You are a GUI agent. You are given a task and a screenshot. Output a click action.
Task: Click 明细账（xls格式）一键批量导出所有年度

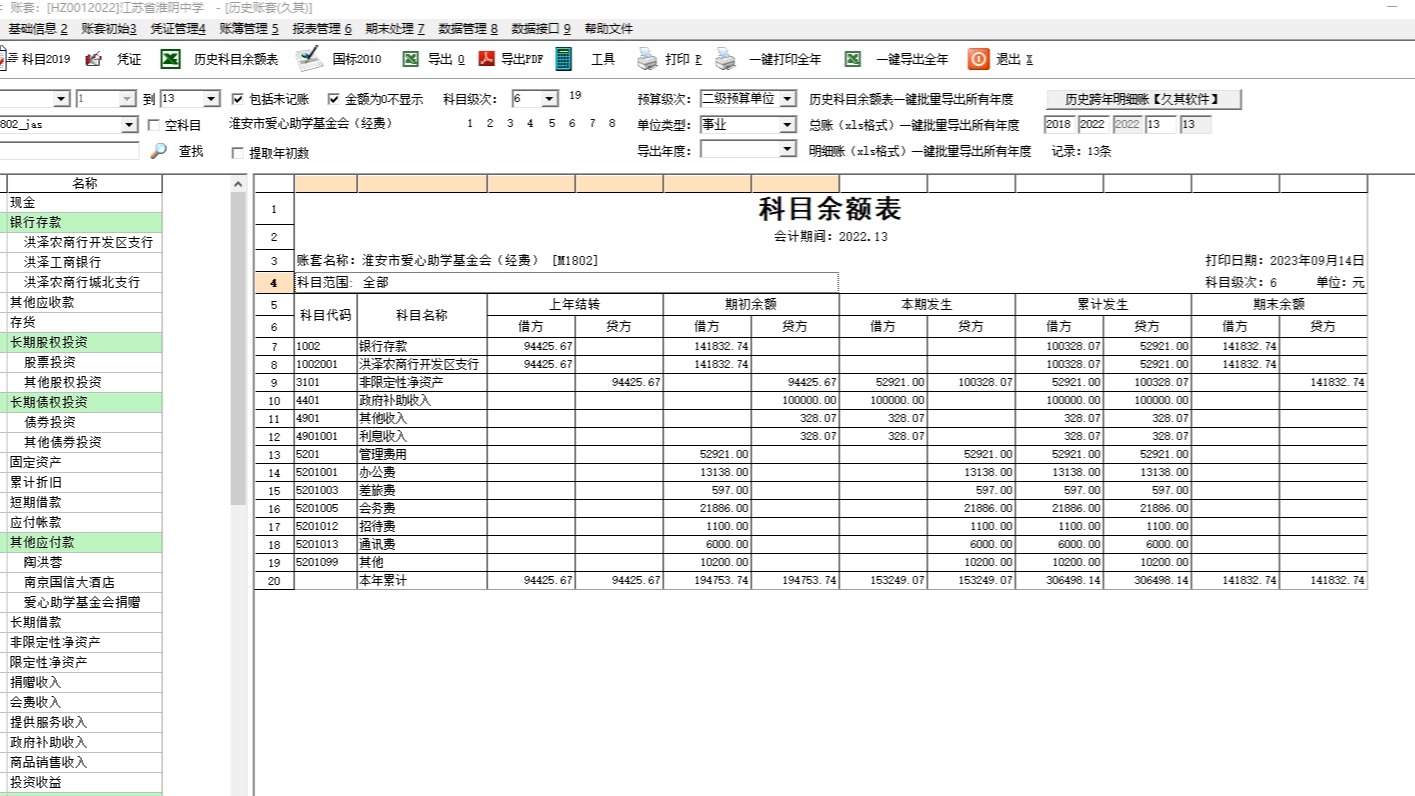coord(920,151)
